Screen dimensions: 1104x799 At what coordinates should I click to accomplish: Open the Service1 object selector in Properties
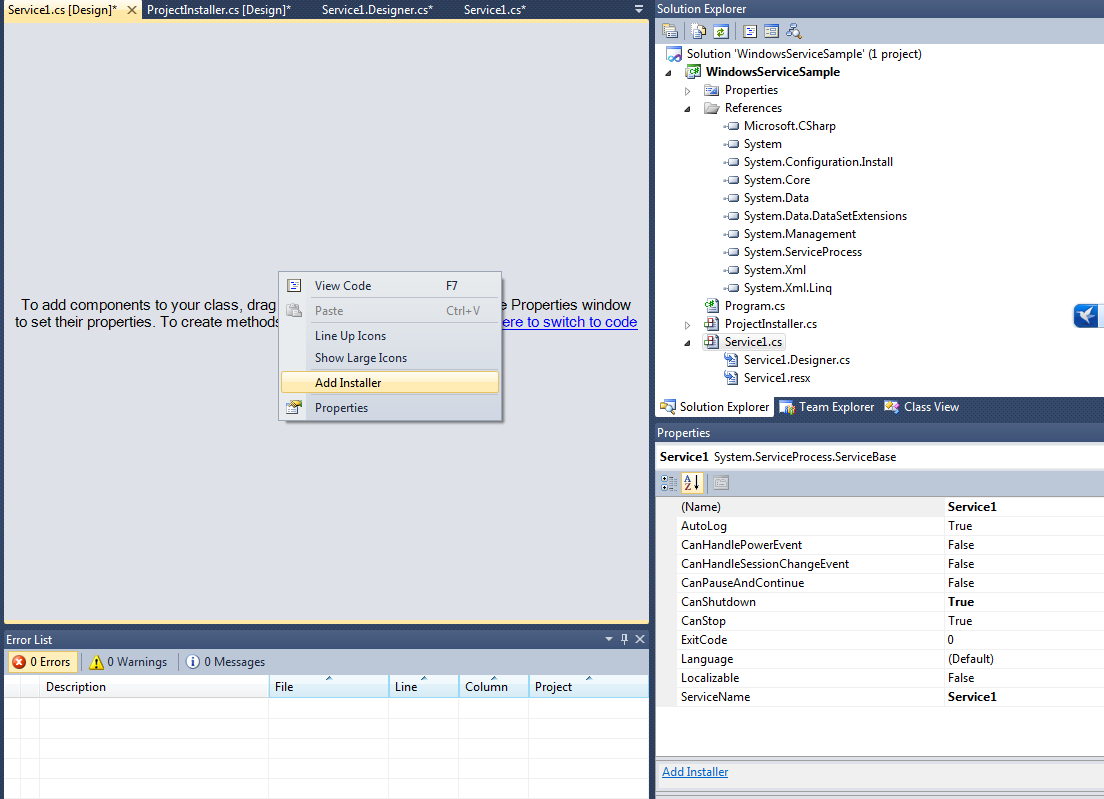[880, 457]
